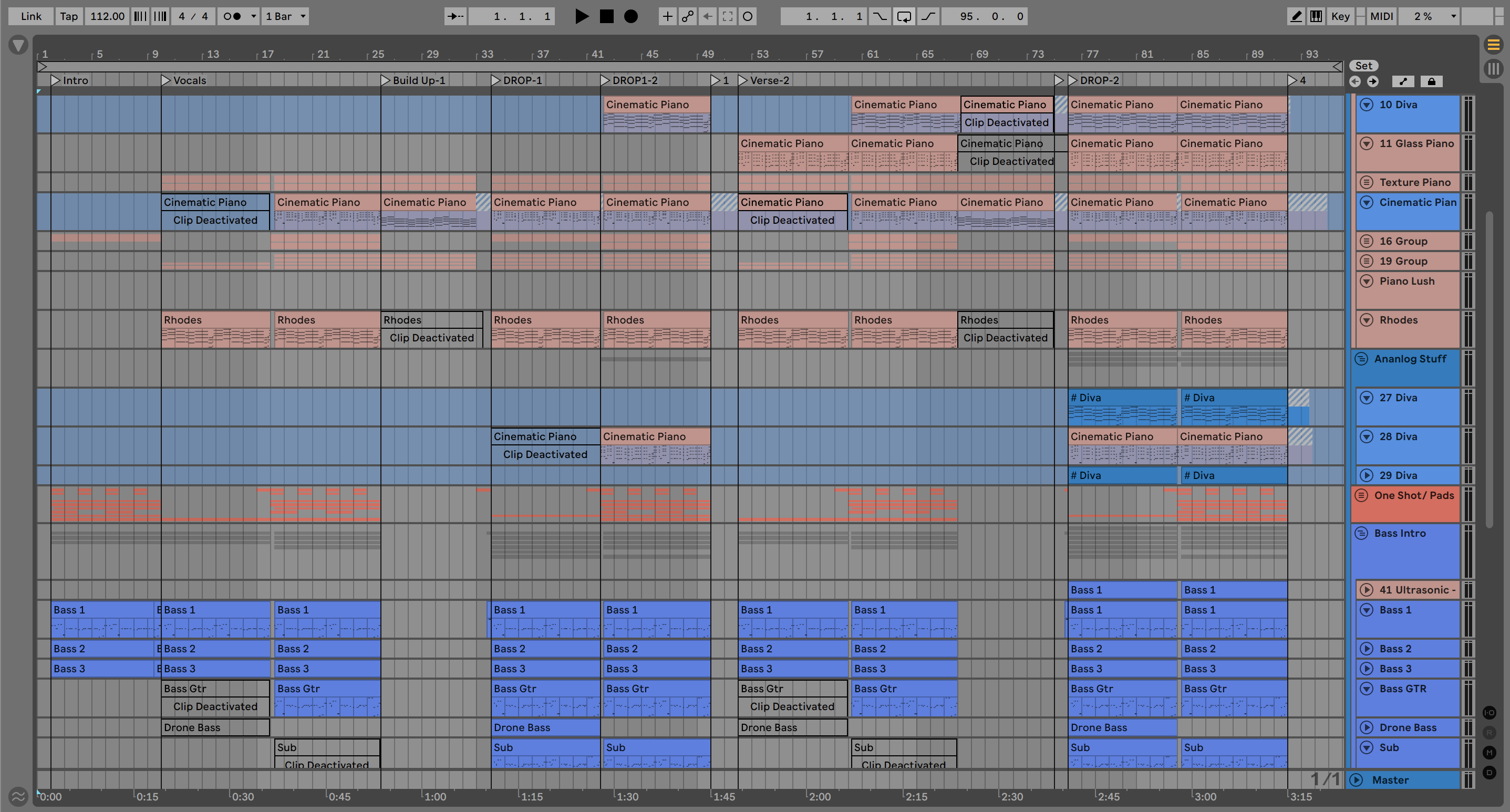Click the Arrangement Record button

pos(630,16)
